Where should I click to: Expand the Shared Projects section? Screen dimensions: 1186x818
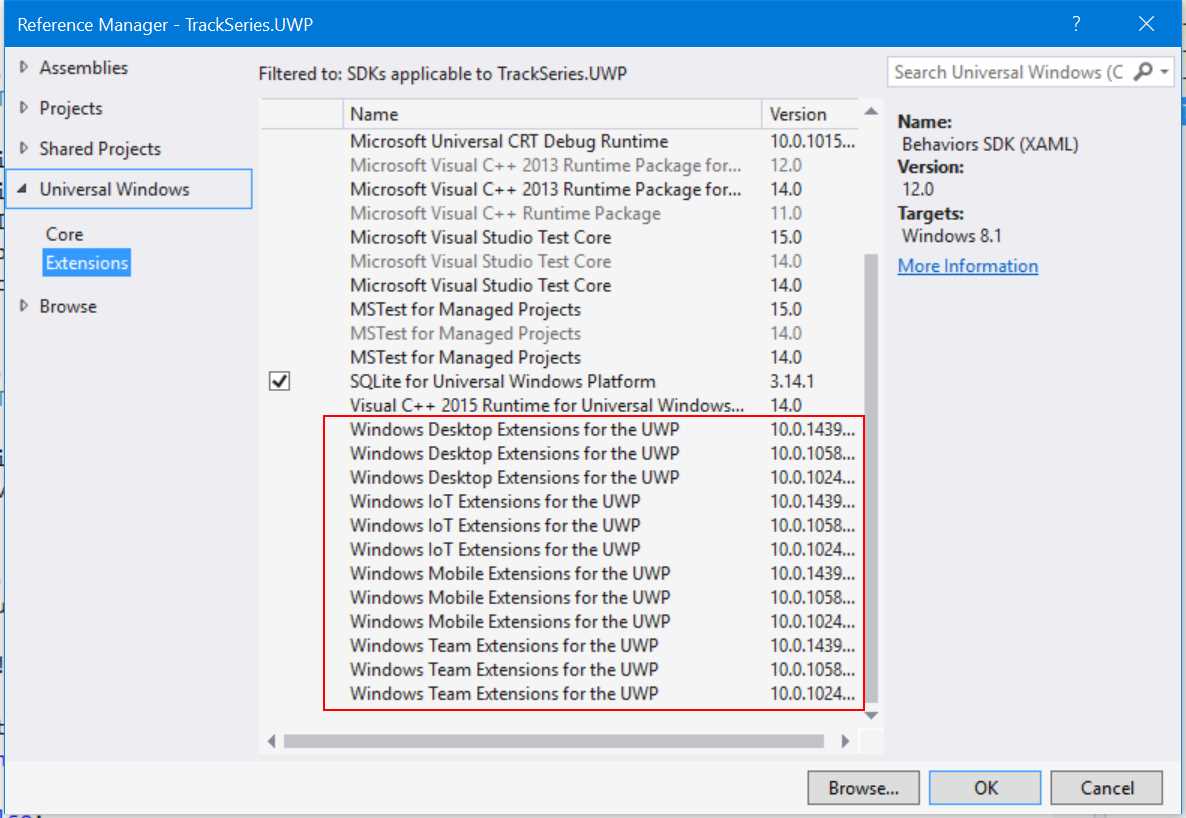[x=22, y=148]
